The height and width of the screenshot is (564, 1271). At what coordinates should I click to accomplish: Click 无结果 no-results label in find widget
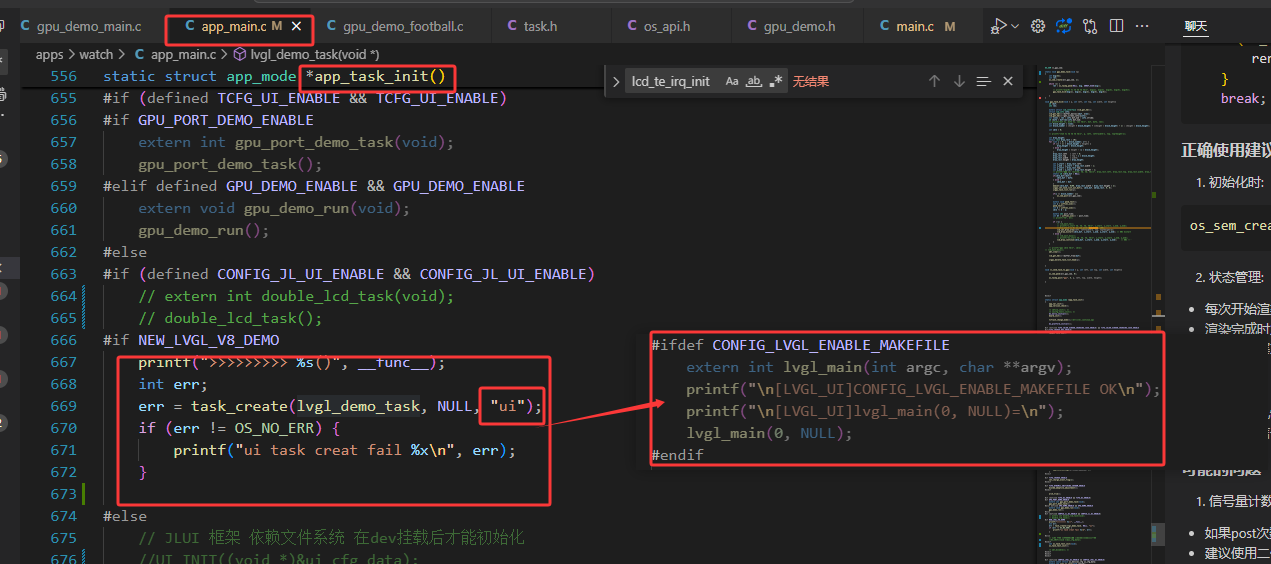[x=811, y=81]
